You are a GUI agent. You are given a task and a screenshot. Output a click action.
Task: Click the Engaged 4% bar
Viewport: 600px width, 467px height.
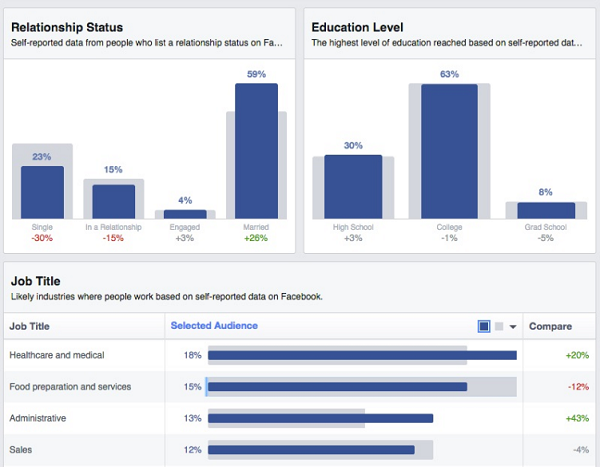[185, 214]
